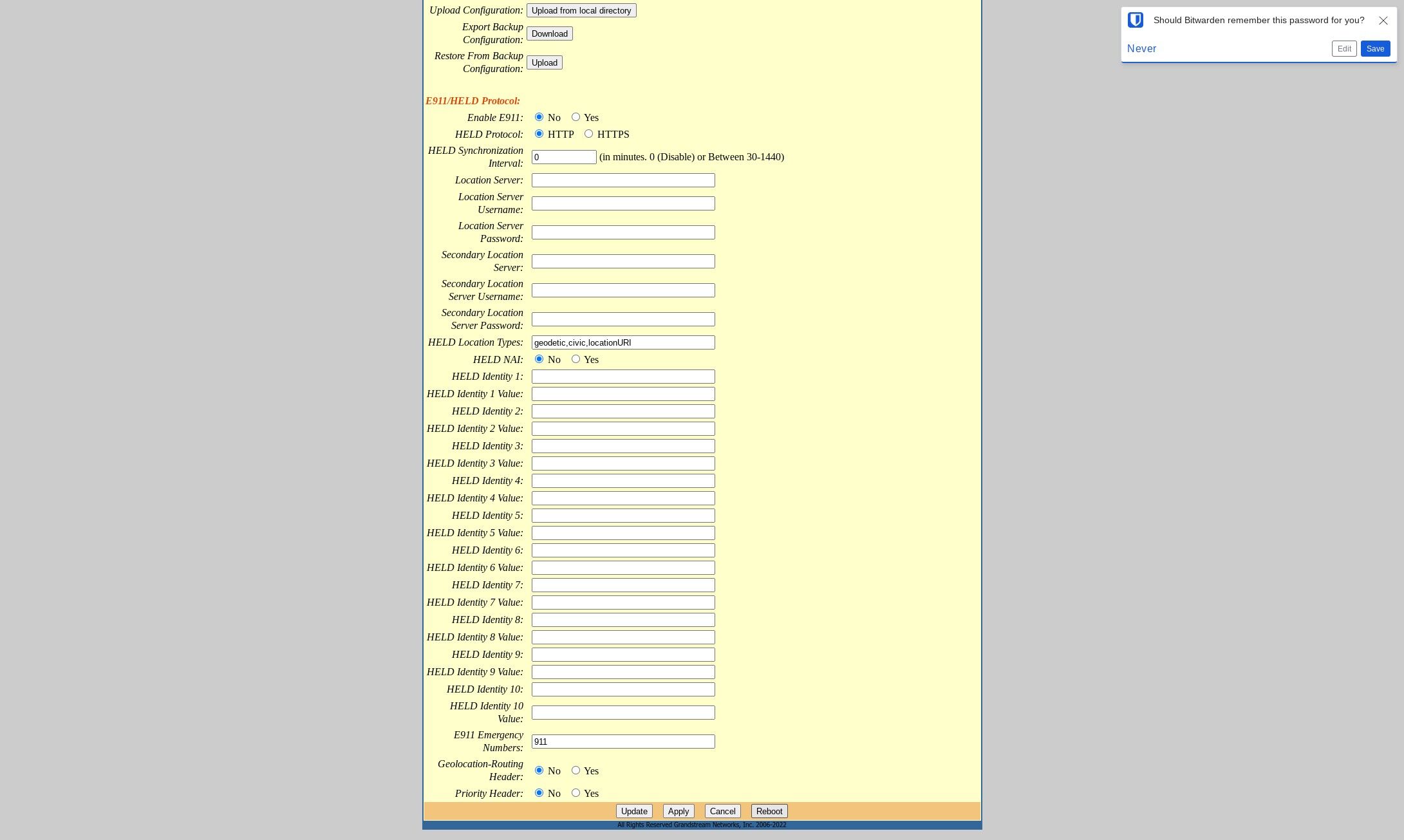Close the Bitwarden save password prompt

click(x=1383, y=21)
